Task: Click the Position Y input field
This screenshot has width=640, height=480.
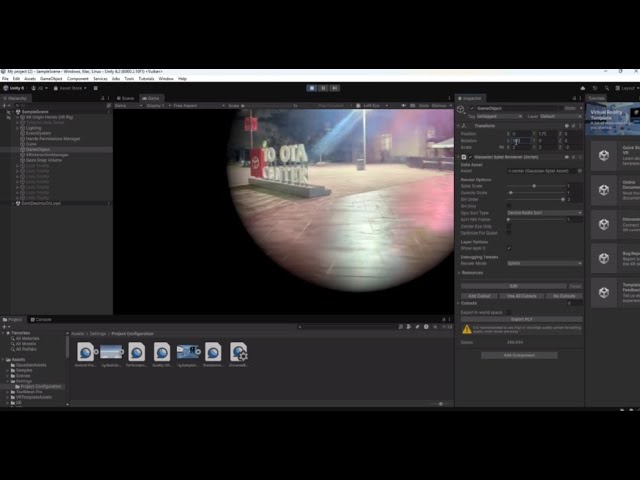Action: (x=547, y=134)
